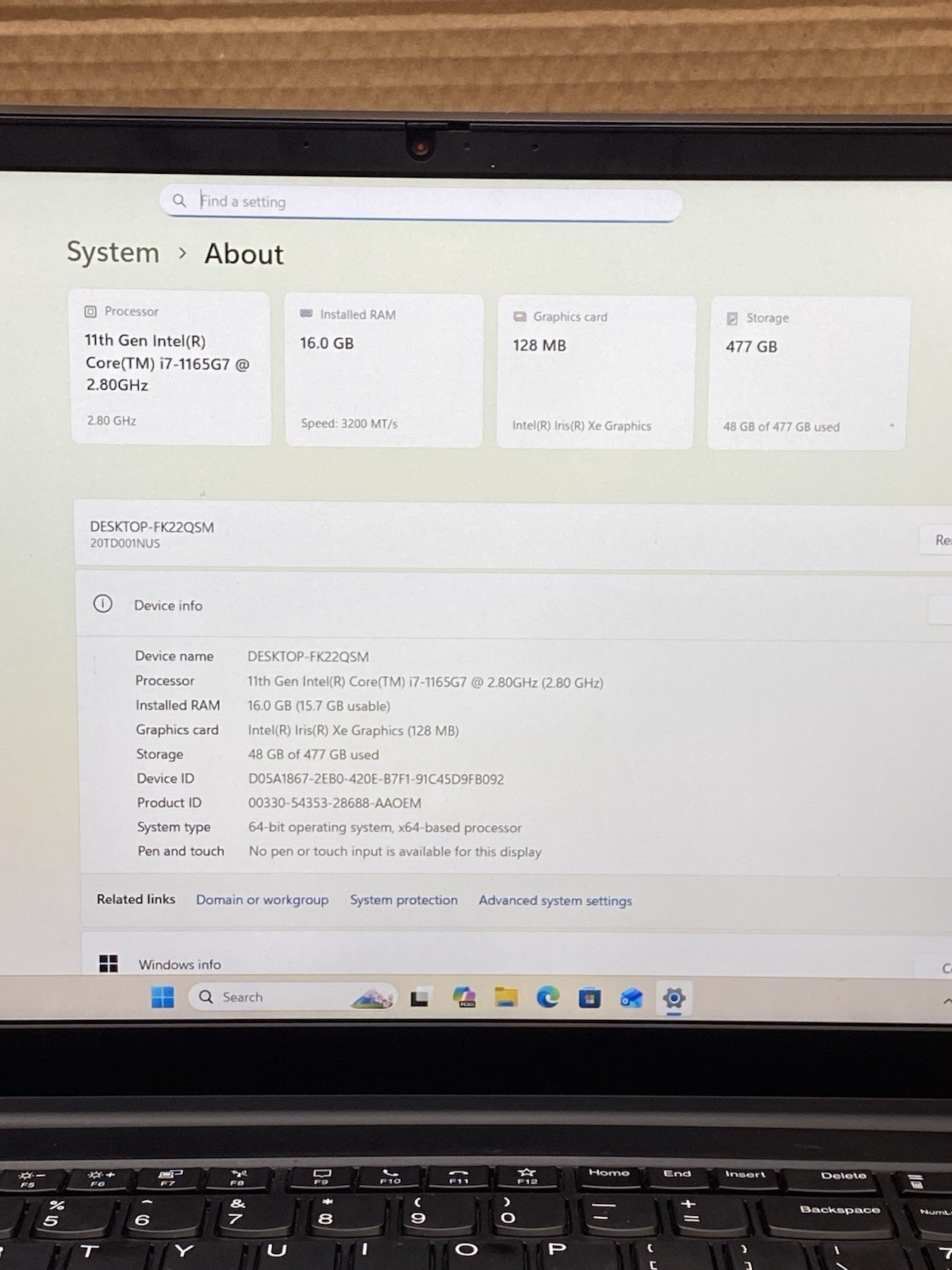The width and height of the screenshot is (952, 1270).
Task: Open Outlook from the taskbar
Action: (x=631, y=999)
